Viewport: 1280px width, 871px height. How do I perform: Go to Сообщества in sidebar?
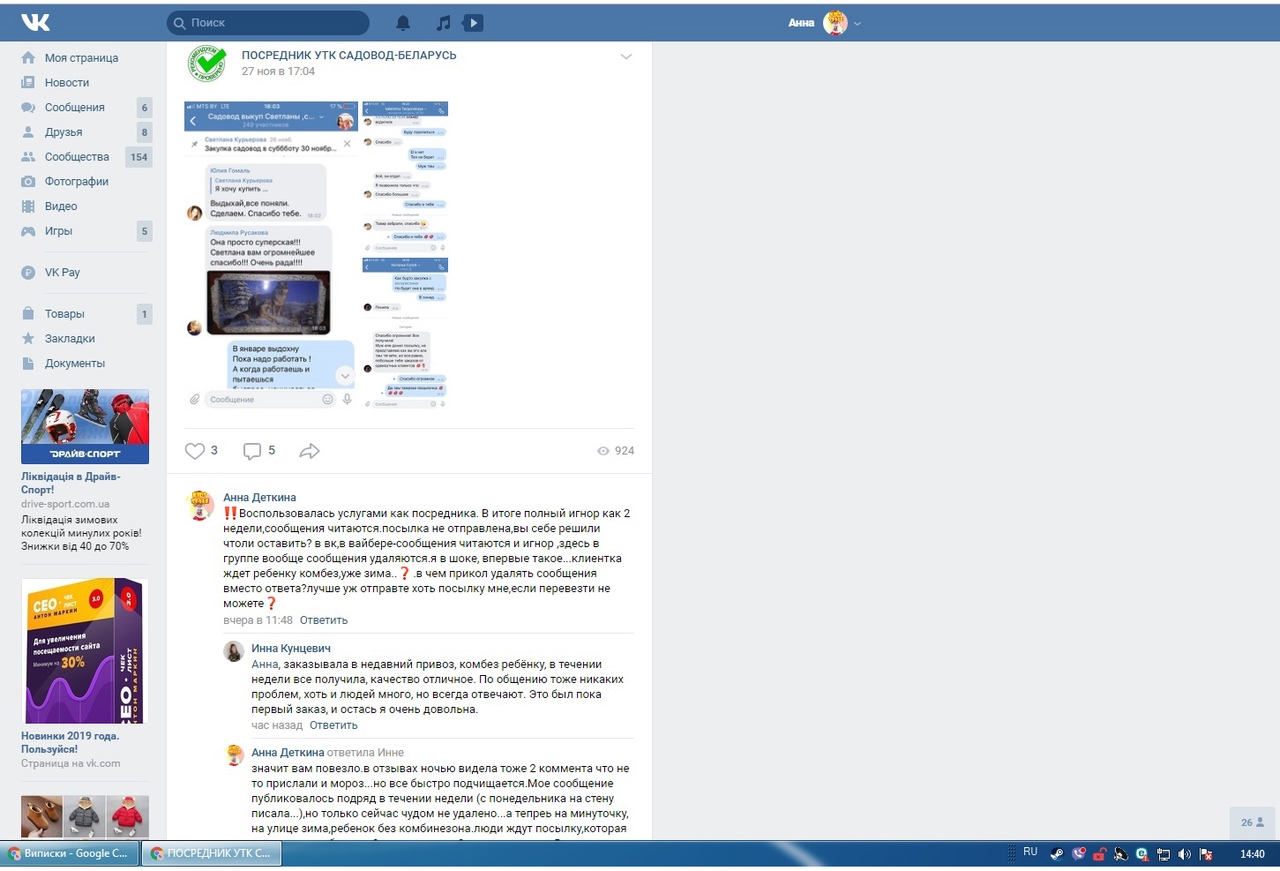77,157
